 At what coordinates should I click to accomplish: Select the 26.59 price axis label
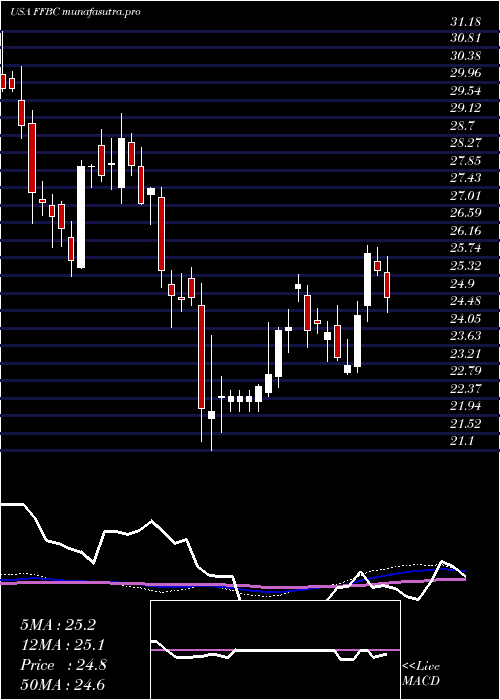[465, 213]
